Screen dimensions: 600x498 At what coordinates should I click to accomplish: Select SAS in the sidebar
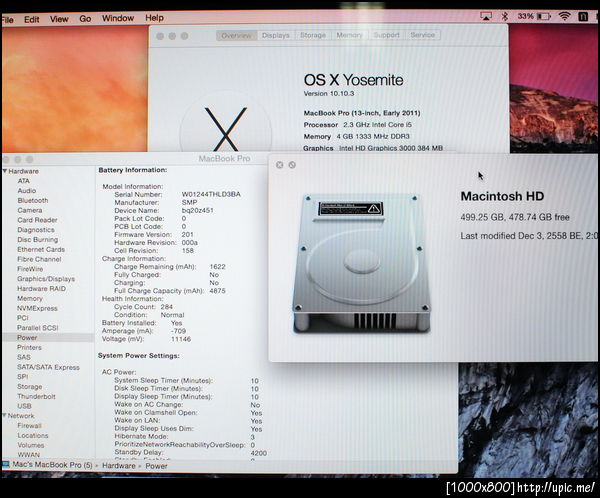24,357
